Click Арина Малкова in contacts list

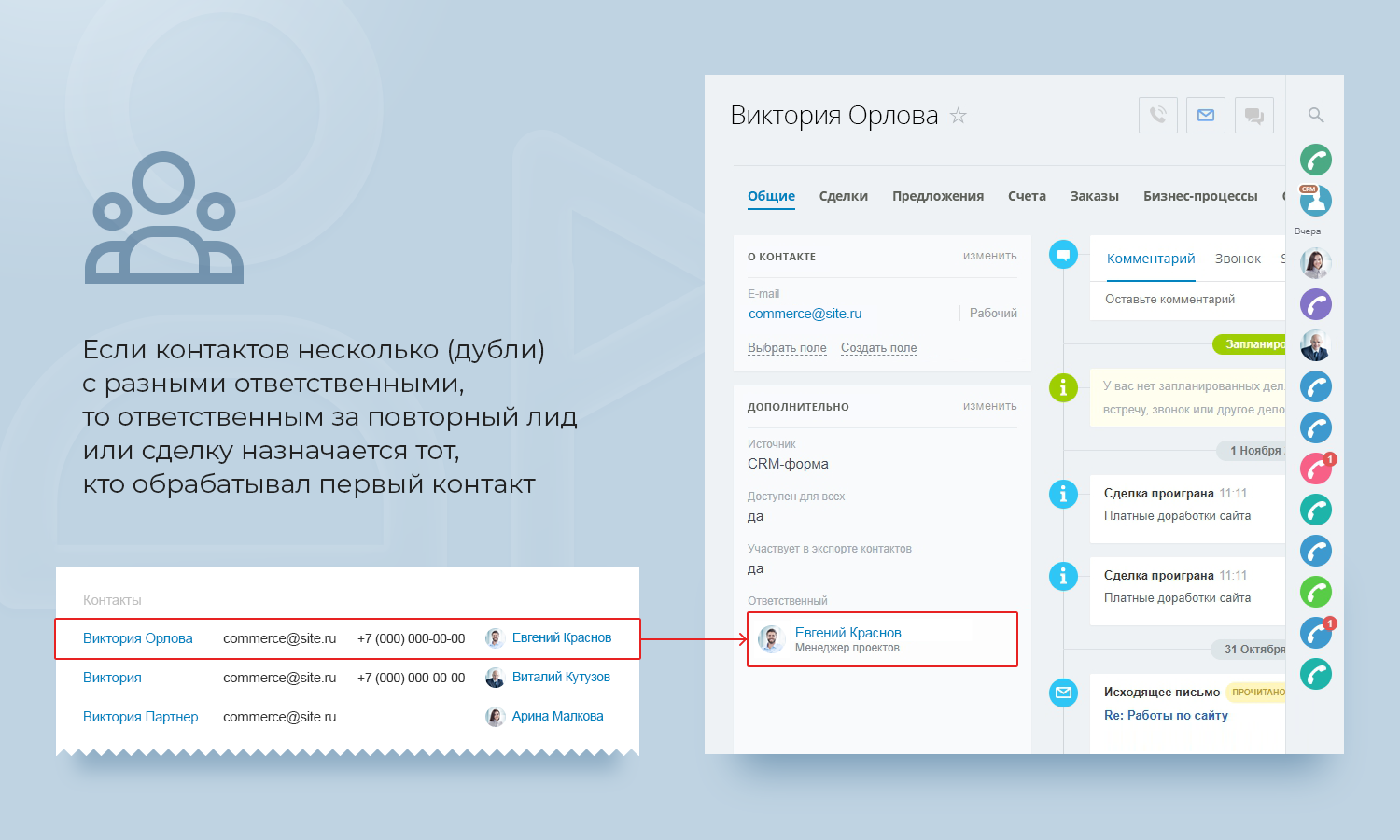click(557, 717)
